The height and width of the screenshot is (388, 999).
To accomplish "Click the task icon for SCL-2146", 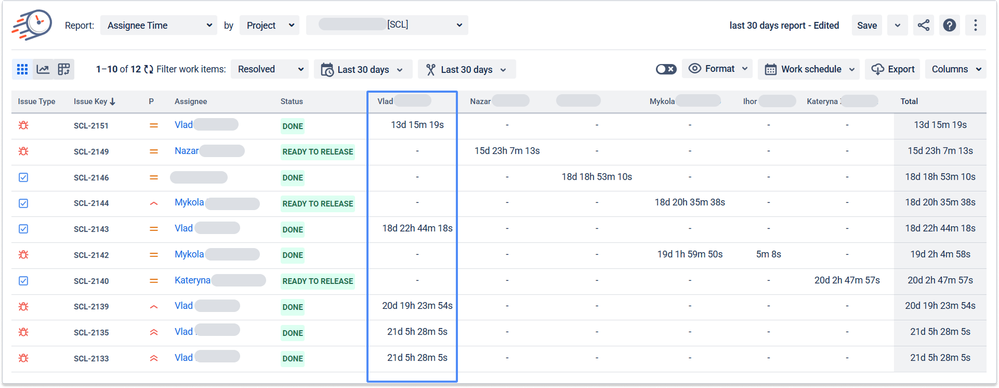I will coord(24,178).
